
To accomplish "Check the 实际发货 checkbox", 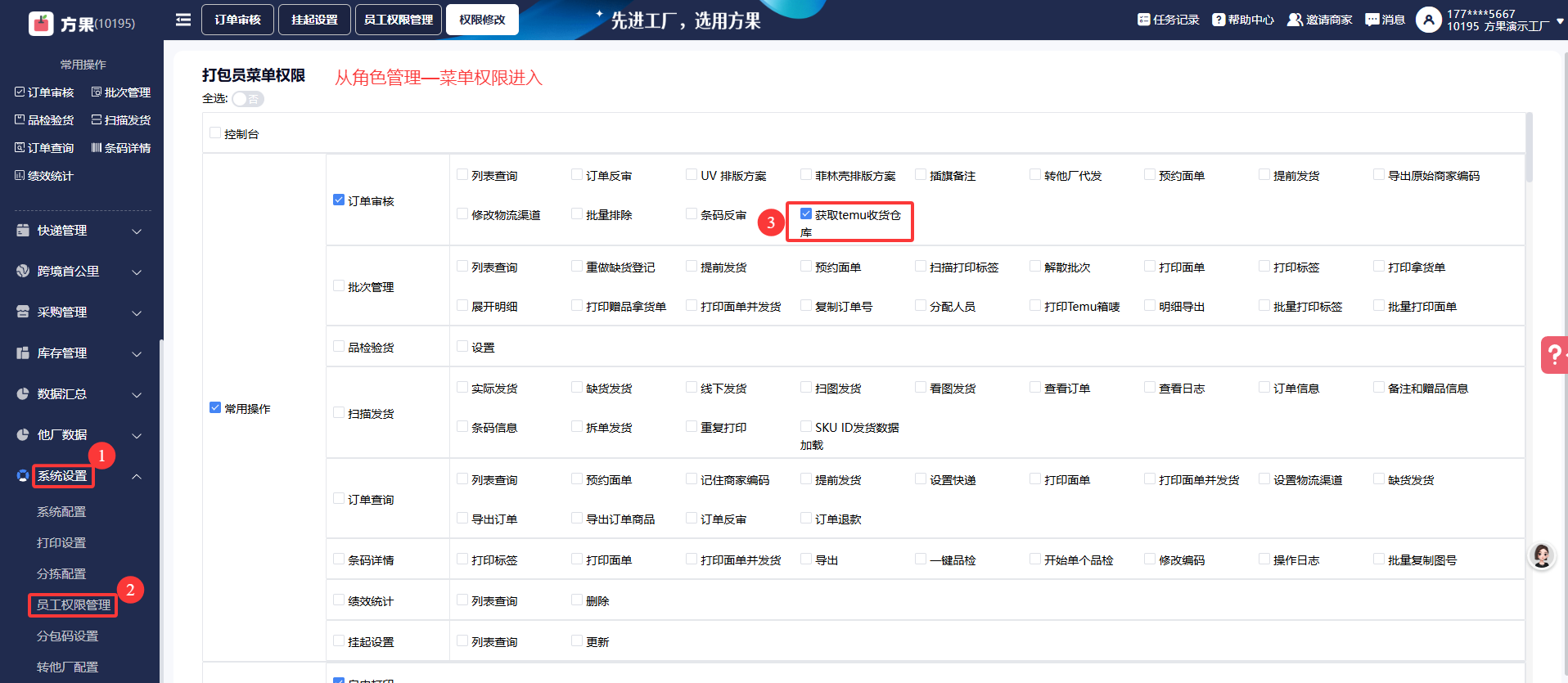I will 462,387.
